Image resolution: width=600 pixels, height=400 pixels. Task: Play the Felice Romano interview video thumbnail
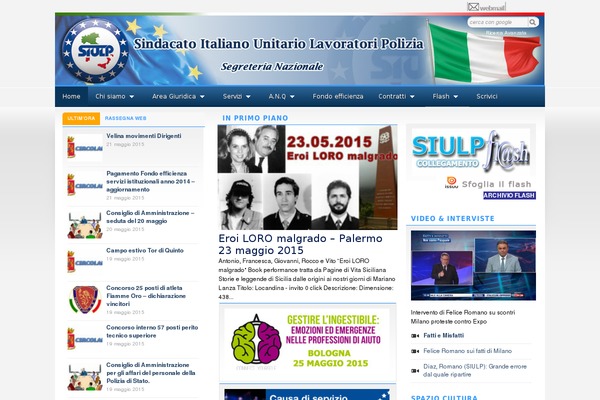click(473, 265)
